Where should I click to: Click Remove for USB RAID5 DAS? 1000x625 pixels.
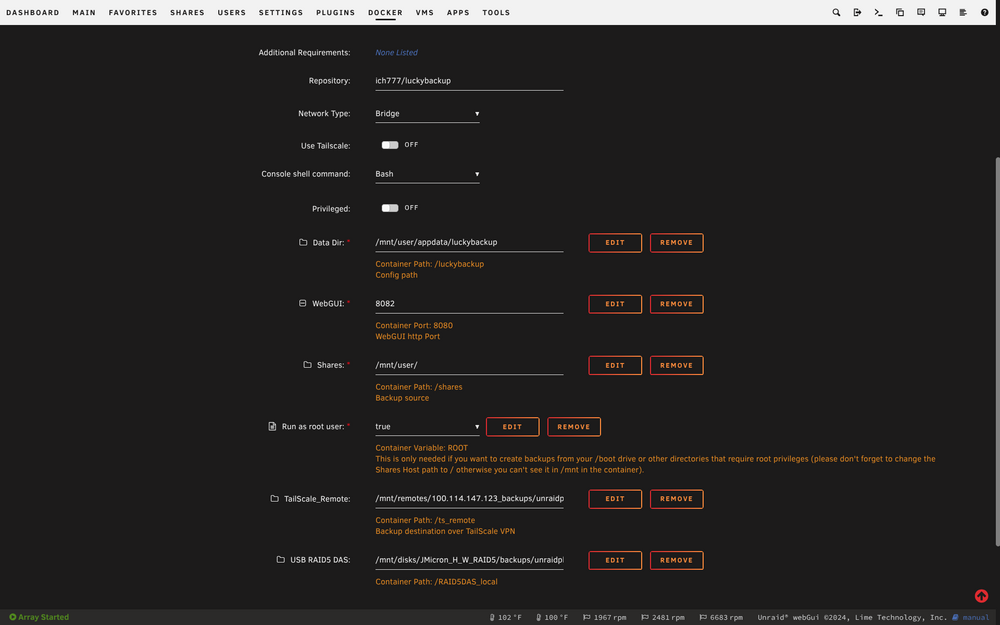pos(676,560)
